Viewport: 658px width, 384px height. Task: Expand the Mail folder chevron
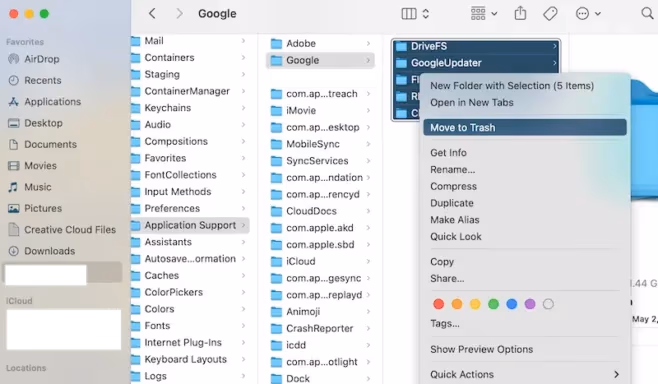tap(243, 41)
